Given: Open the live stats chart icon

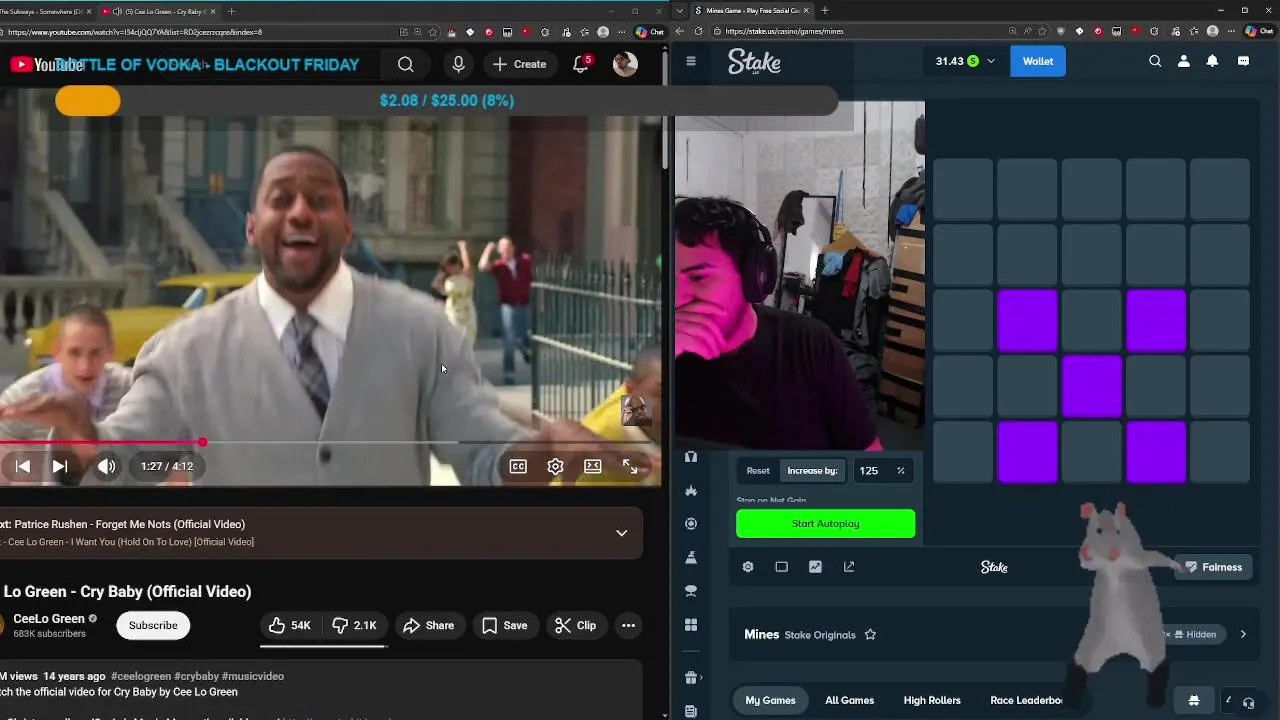Looking at the screenshot, I should coord(815,567).
